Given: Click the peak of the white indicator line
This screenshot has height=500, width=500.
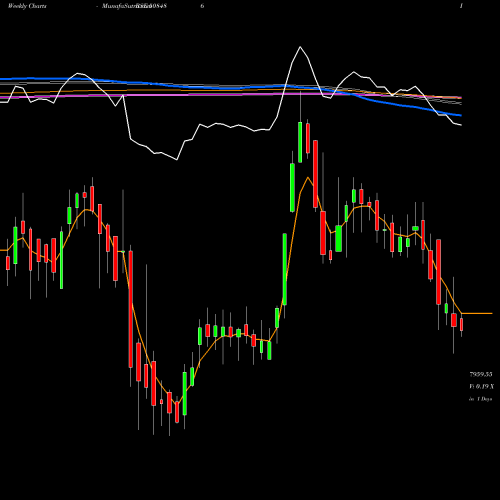Looking at the screenshot, I should pyautogui.click(x=300, y=47).
